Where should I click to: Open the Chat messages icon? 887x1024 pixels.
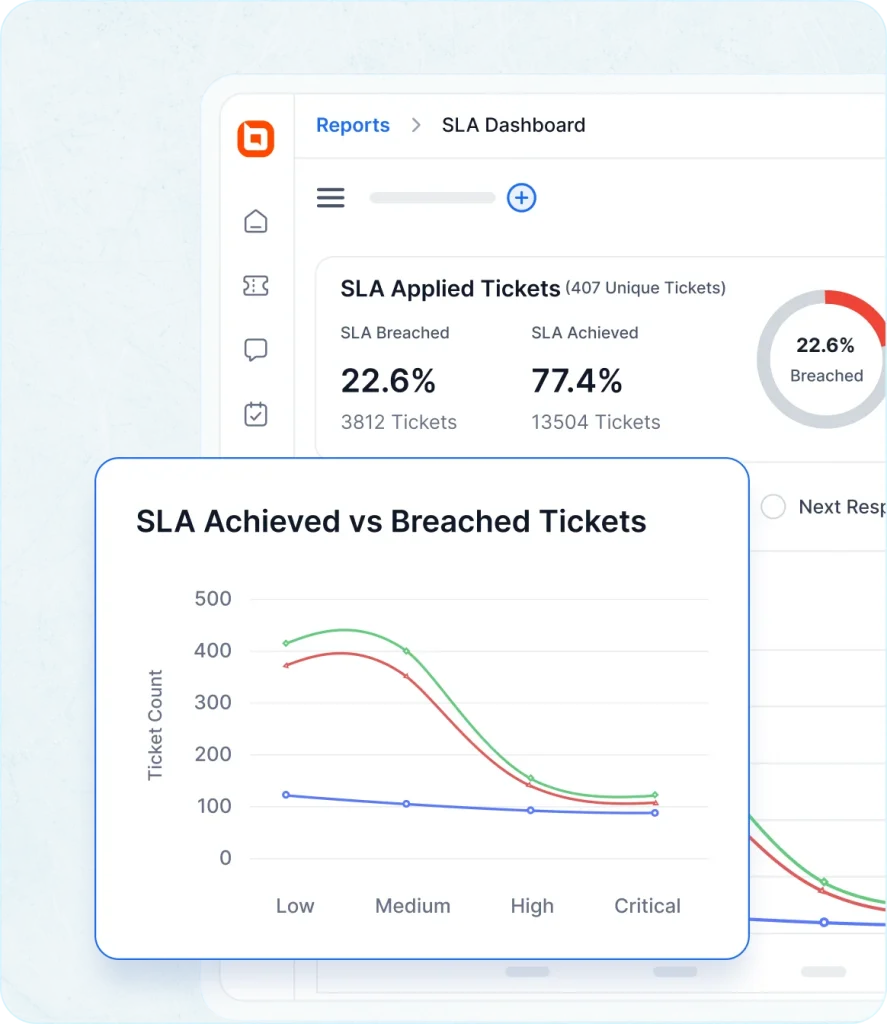pyautogui.click(x=256, y=349)
